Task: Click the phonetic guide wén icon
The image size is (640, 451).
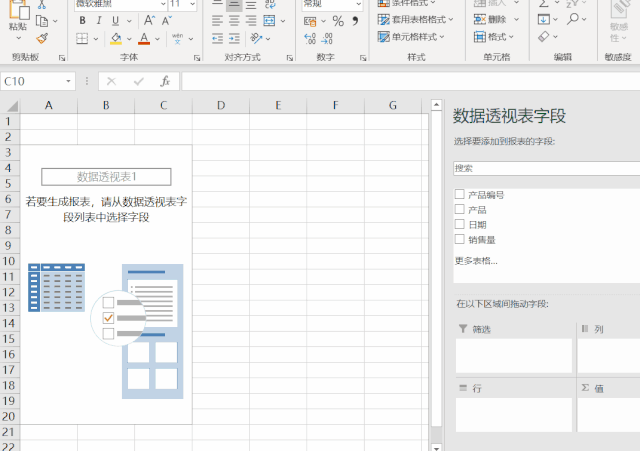Action: pyautogui.click(x=178, y=39)
